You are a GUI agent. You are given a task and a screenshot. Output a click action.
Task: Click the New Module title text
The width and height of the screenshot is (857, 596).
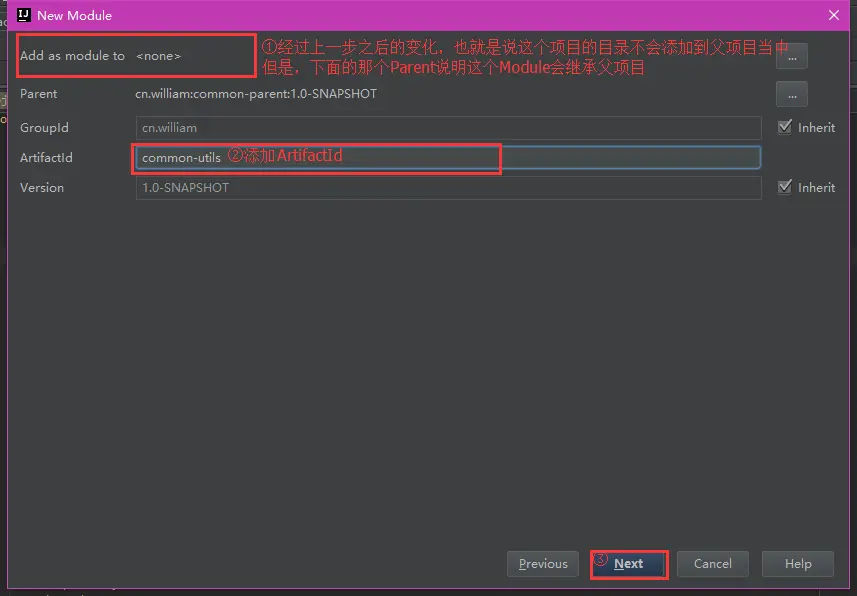click(x=74, y=15)
